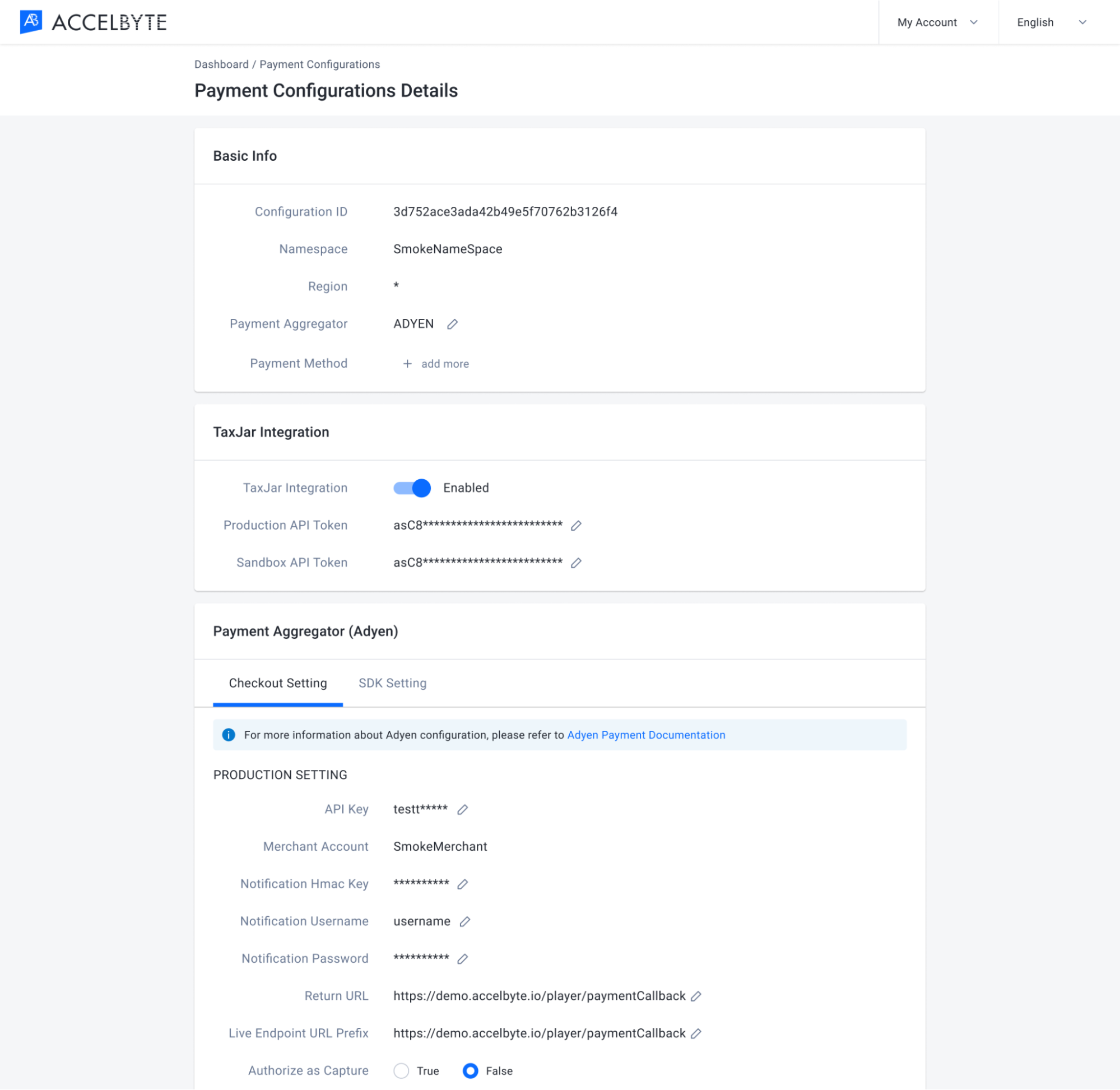The height and width of the screenshot is (1090, 1120).
Task: Set Authorize as Capture to True
Action: click(x=401, y=1070)
